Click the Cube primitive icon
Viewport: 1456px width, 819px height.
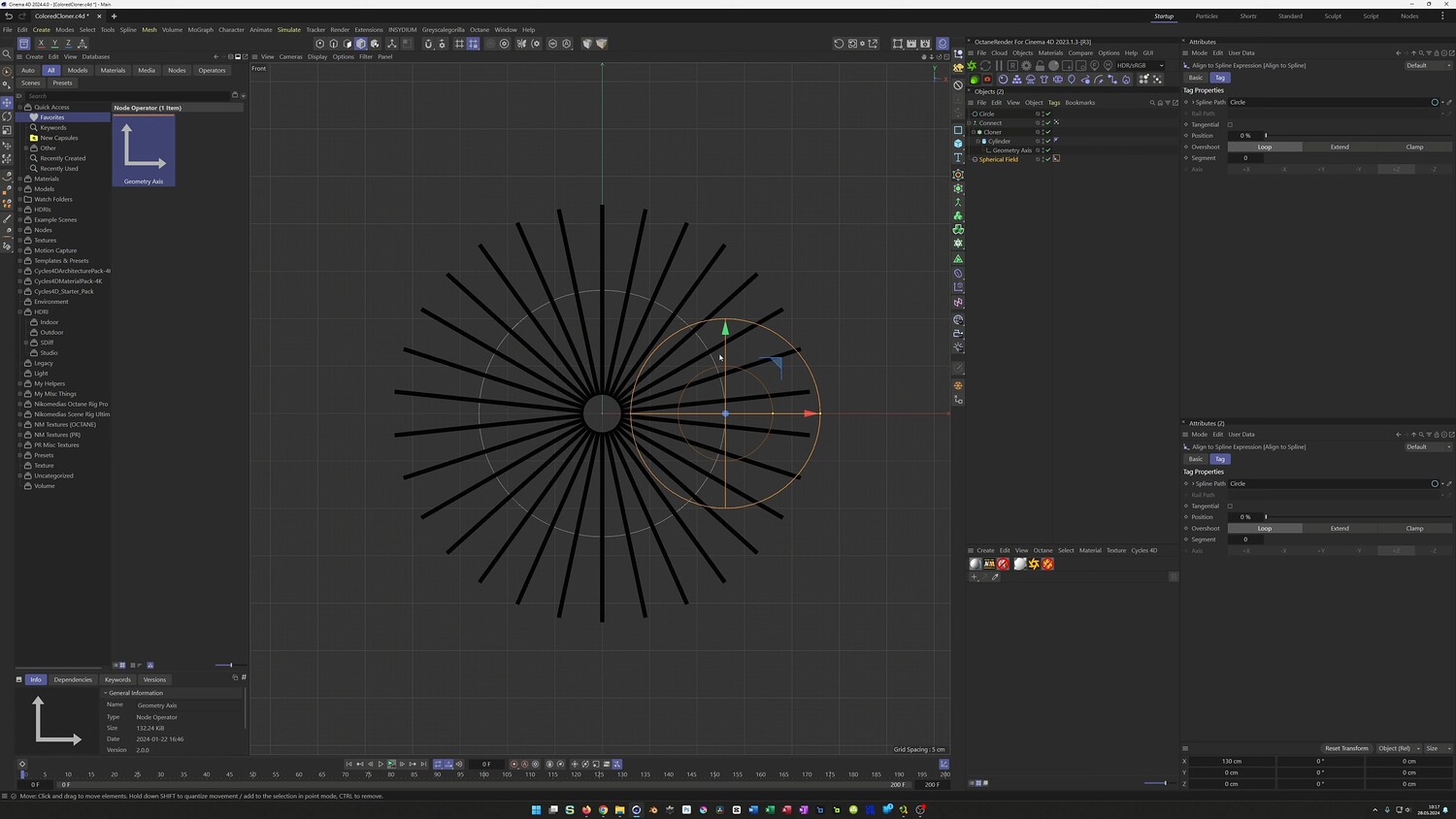pos(958,144)
